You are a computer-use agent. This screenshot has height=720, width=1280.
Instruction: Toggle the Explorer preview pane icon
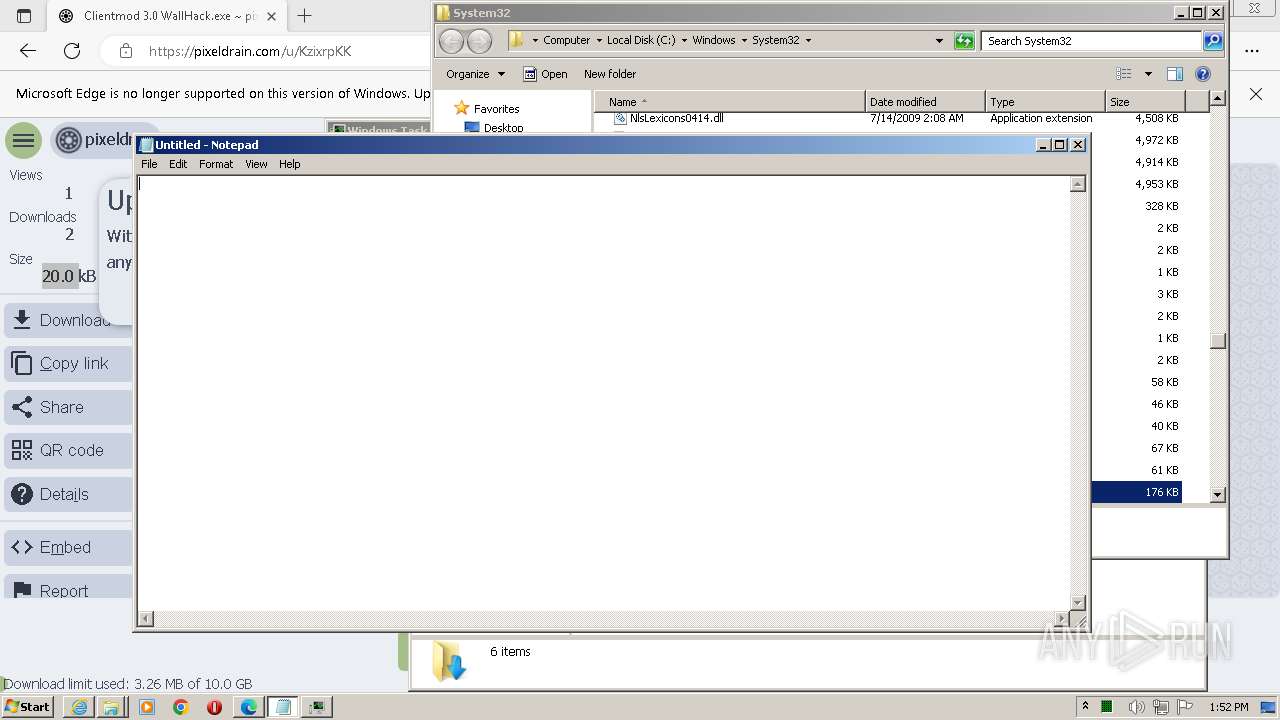point(1175,74)
